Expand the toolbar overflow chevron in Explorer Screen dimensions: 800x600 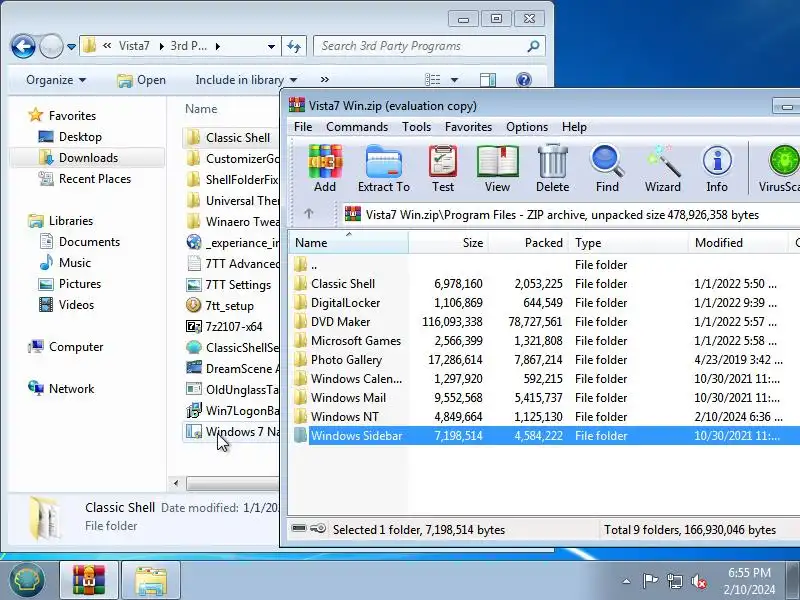point(324,80)
